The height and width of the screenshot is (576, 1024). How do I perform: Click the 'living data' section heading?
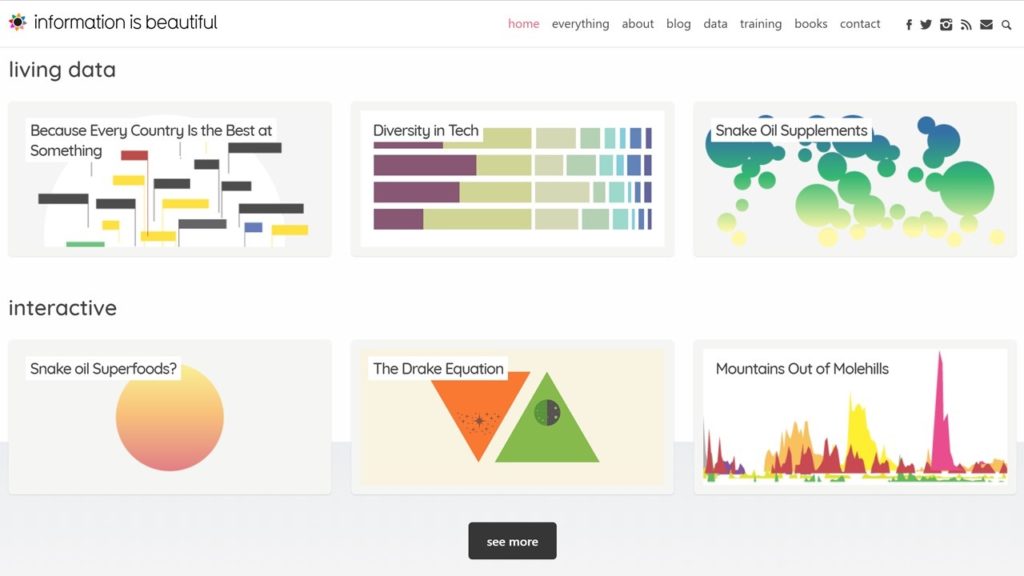(x=62, y=70)
